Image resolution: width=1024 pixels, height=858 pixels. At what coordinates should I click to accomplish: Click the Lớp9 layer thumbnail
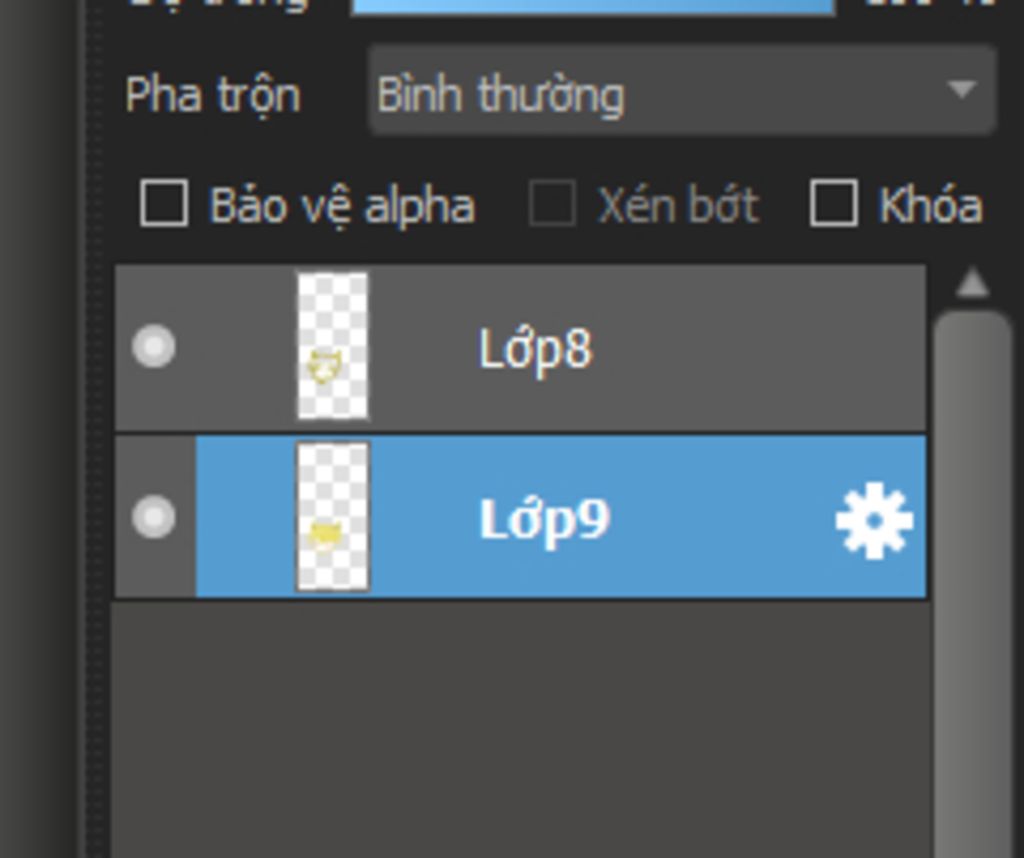pyautogui.click(x=332, y=516)
